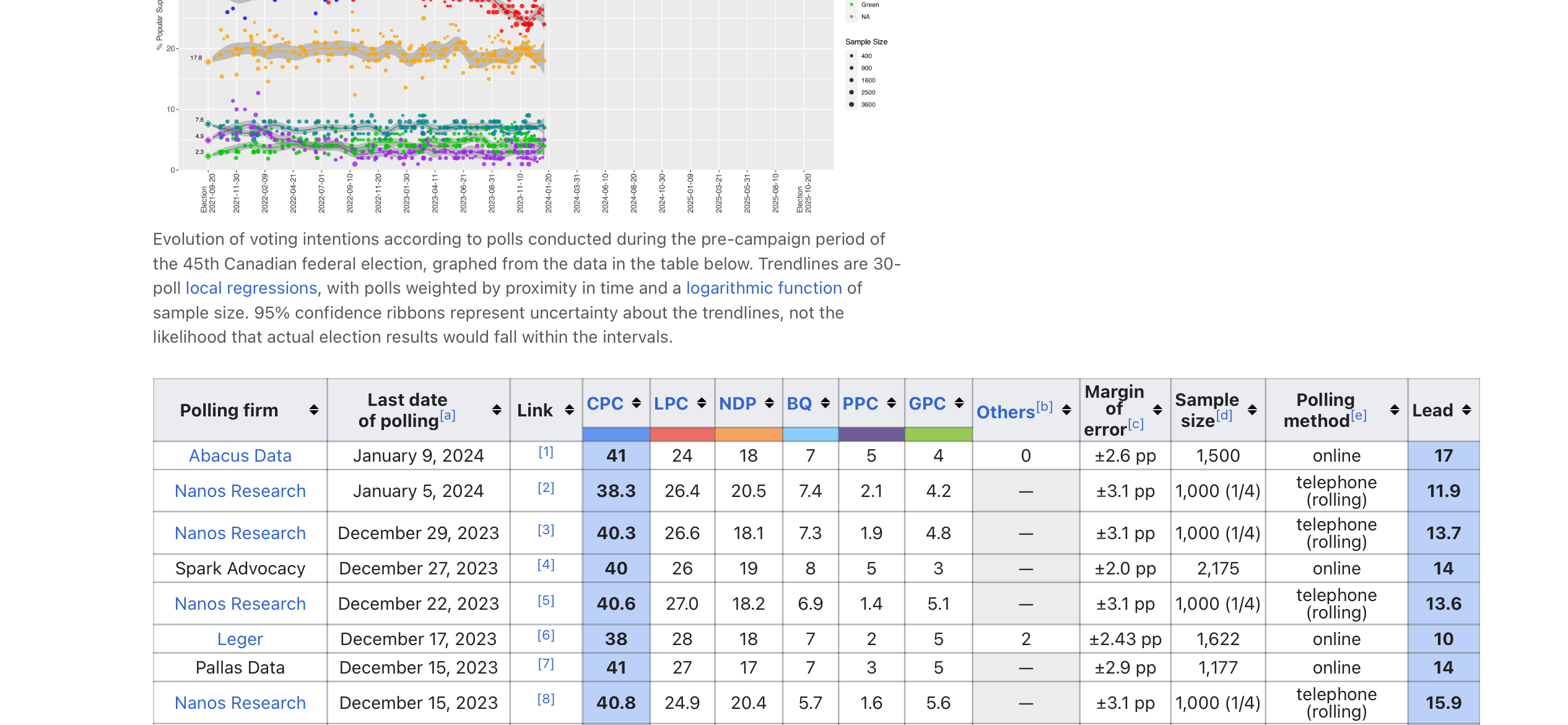The width and height of the screenshot is (1568, 725).
Task: Open Nanos Research link for December 29, 2023
Action: pyautogui.click(x=240, y=533)
